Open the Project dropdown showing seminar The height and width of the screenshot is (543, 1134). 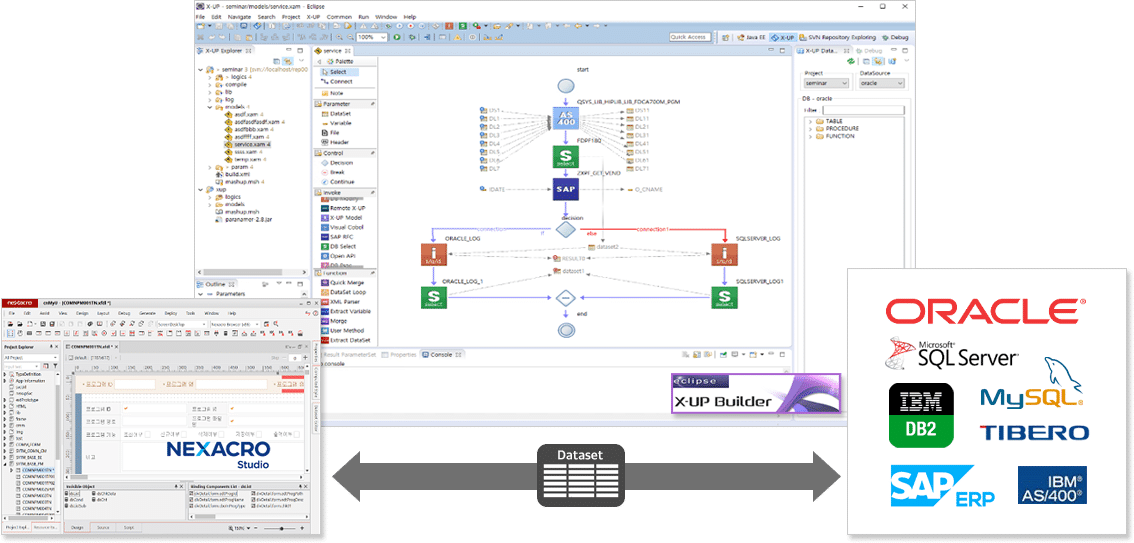tap(827, 83)
